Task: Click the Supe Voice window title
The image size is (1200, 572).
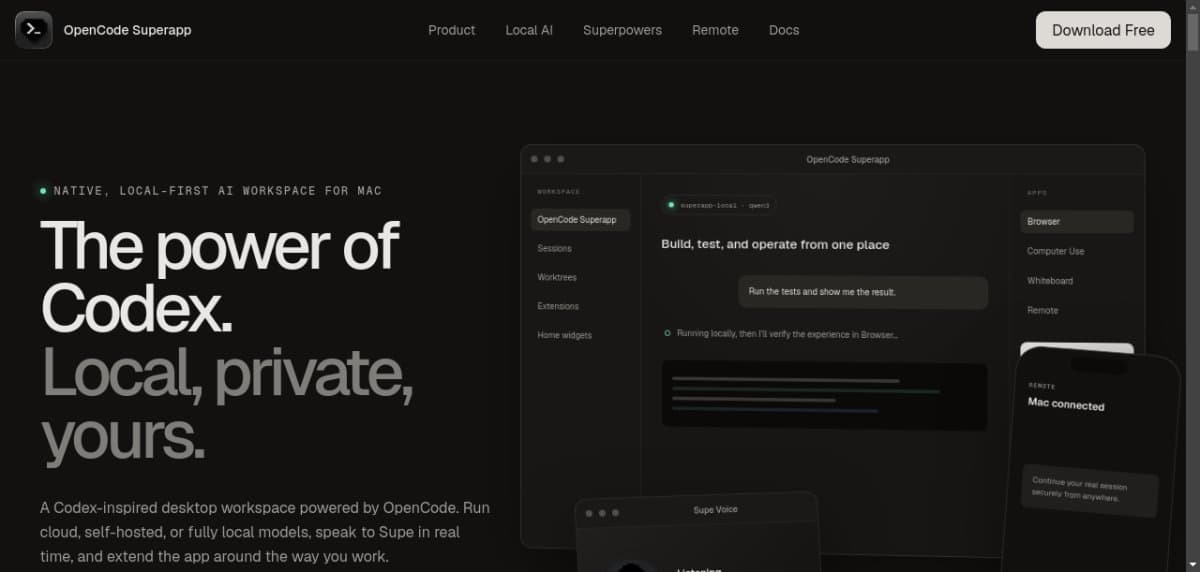Action: pos(716,510)
